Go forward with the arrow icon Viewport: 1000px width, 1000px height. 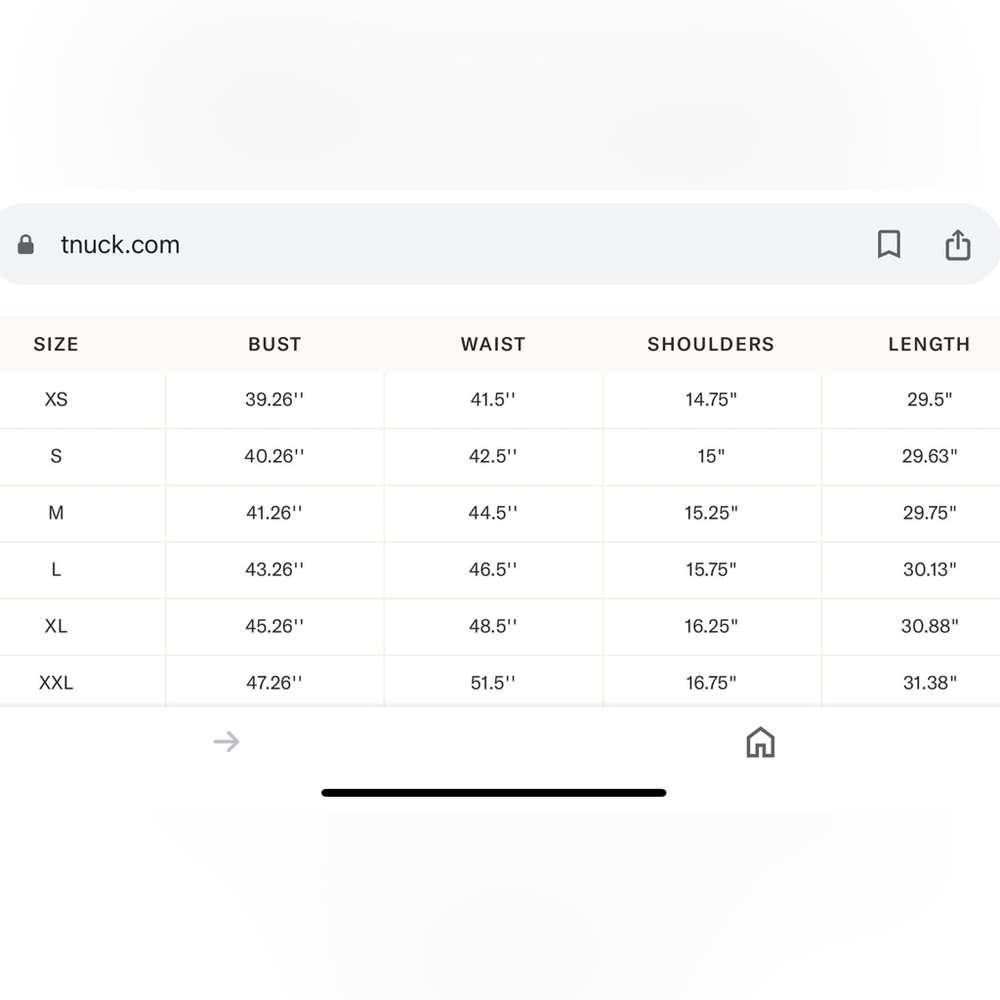coord(226,742)
